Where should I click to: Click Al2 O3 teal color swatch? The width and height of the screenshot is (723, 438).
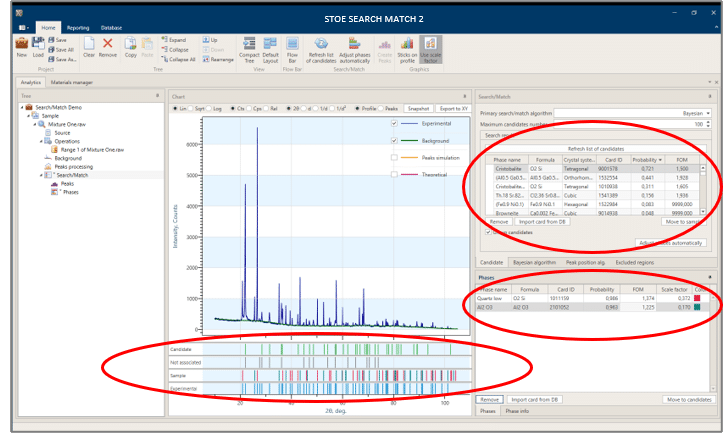pos(697,307)
